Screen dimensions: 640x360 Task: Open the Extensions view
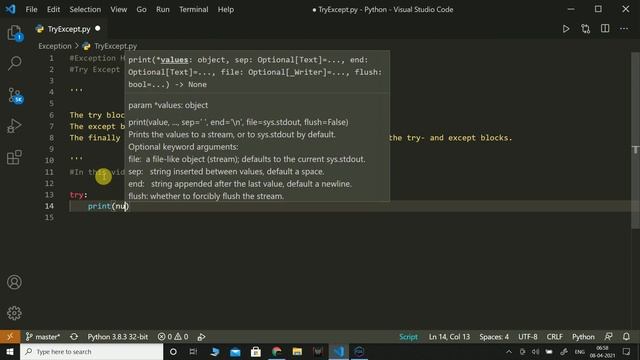tap(15, 157)
